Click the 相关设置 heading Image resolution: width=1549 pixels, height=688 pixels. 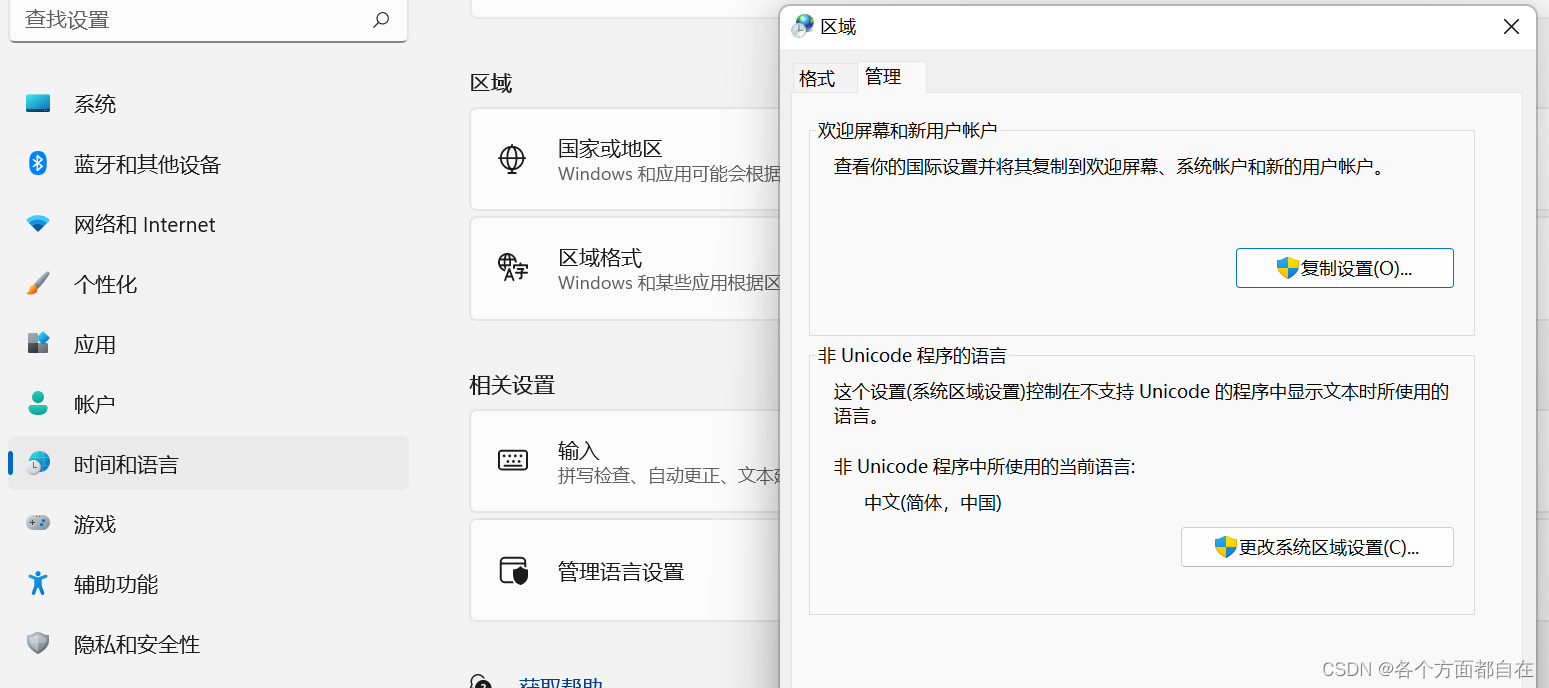point(512,385)
